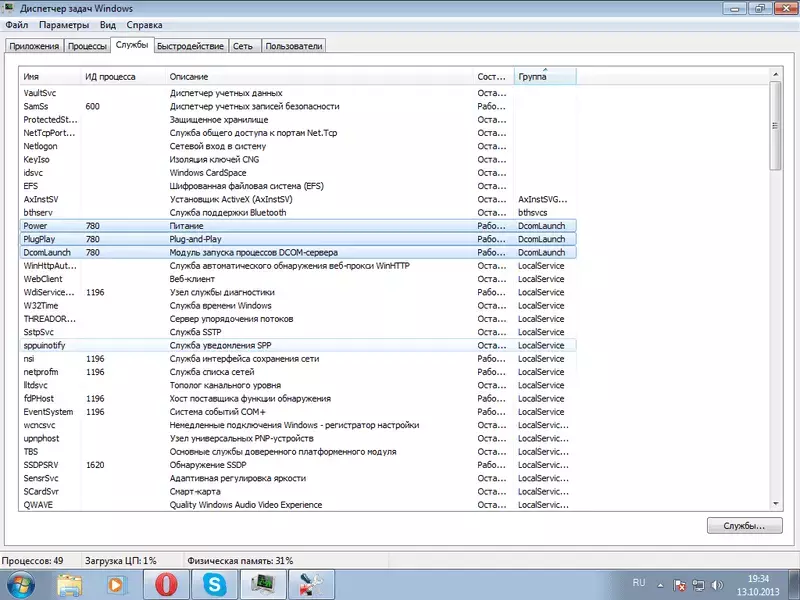Select the Службы tab
The height and width of the screenshot is (600, 800).
[132, 45]
